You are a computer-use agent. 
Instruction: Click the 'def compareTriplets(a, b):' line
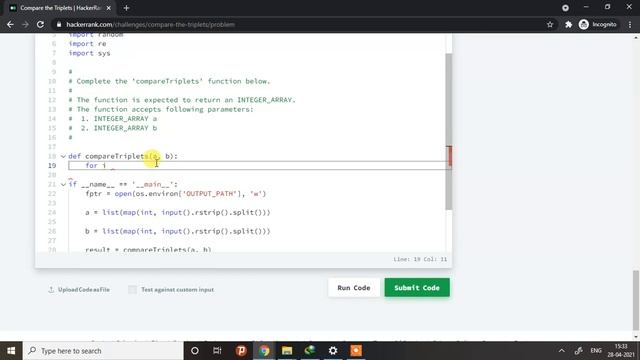[x=123, y=156]
